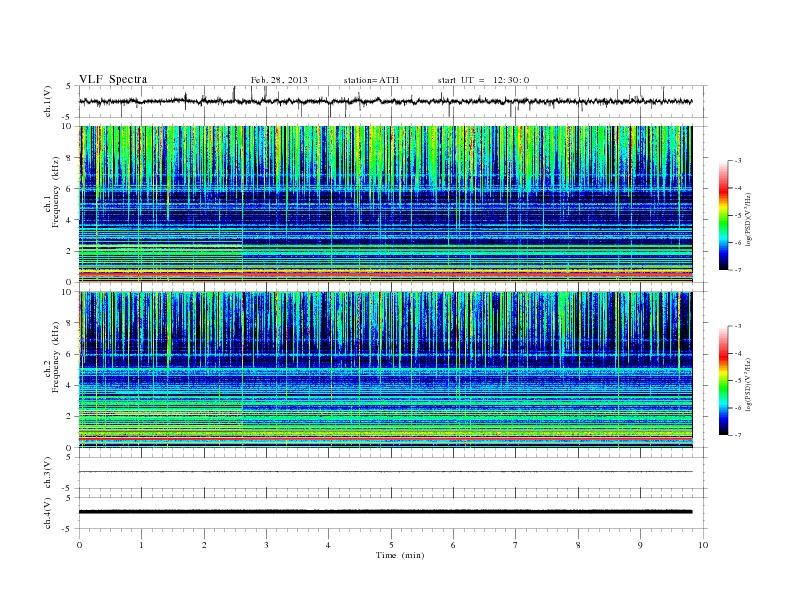792x612 pixels.
Task: Click the "VLF Spectra" plot title
Action: pyautogui.click(x=113, y=79)
